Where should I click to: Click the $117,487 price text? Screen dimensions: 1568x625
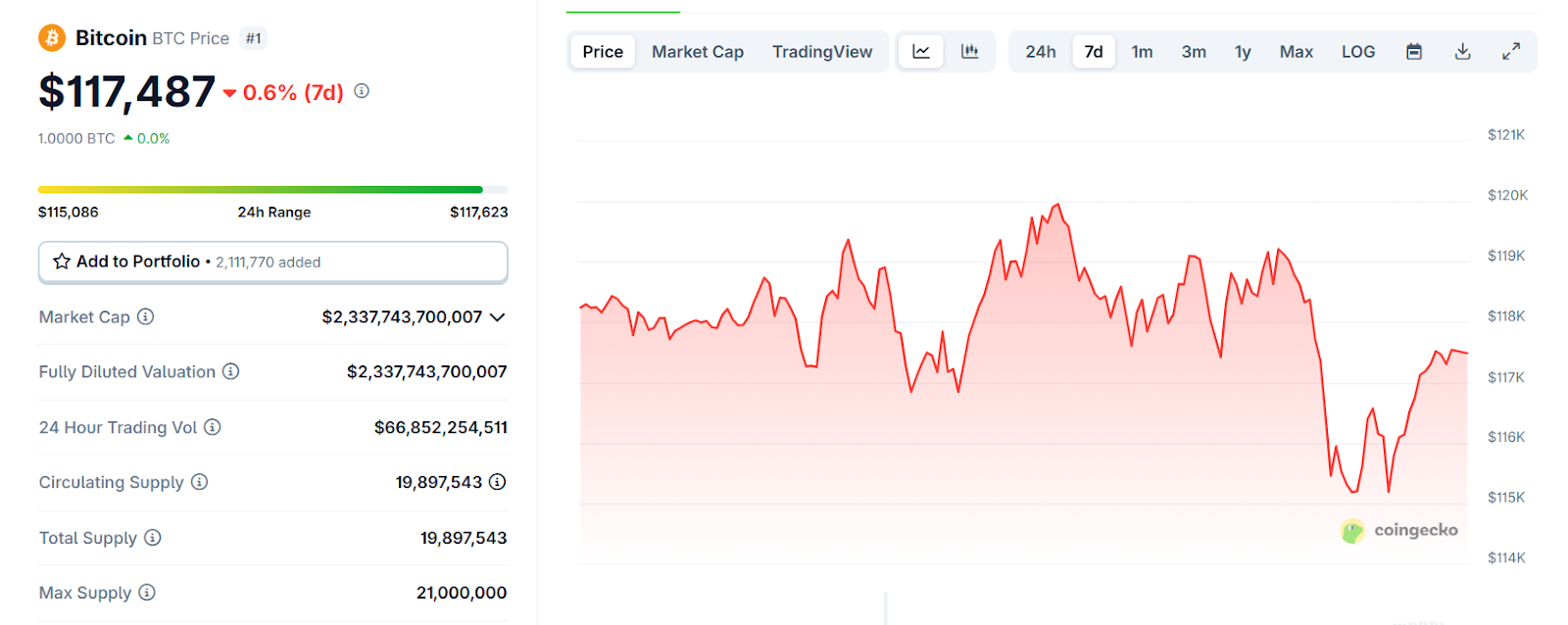[126, 92]
